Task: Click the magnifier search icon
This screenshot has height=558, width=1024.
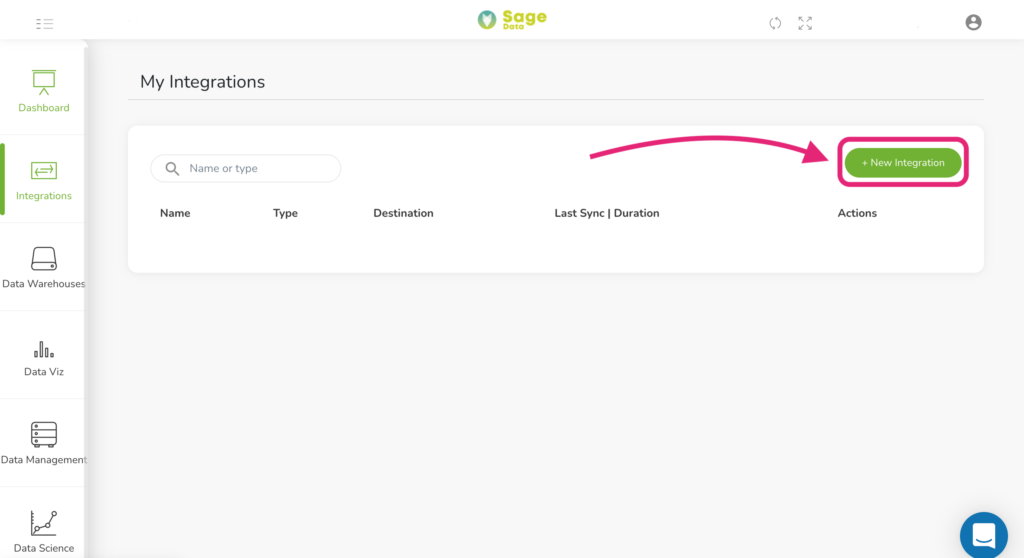Action: coord(172,169)
